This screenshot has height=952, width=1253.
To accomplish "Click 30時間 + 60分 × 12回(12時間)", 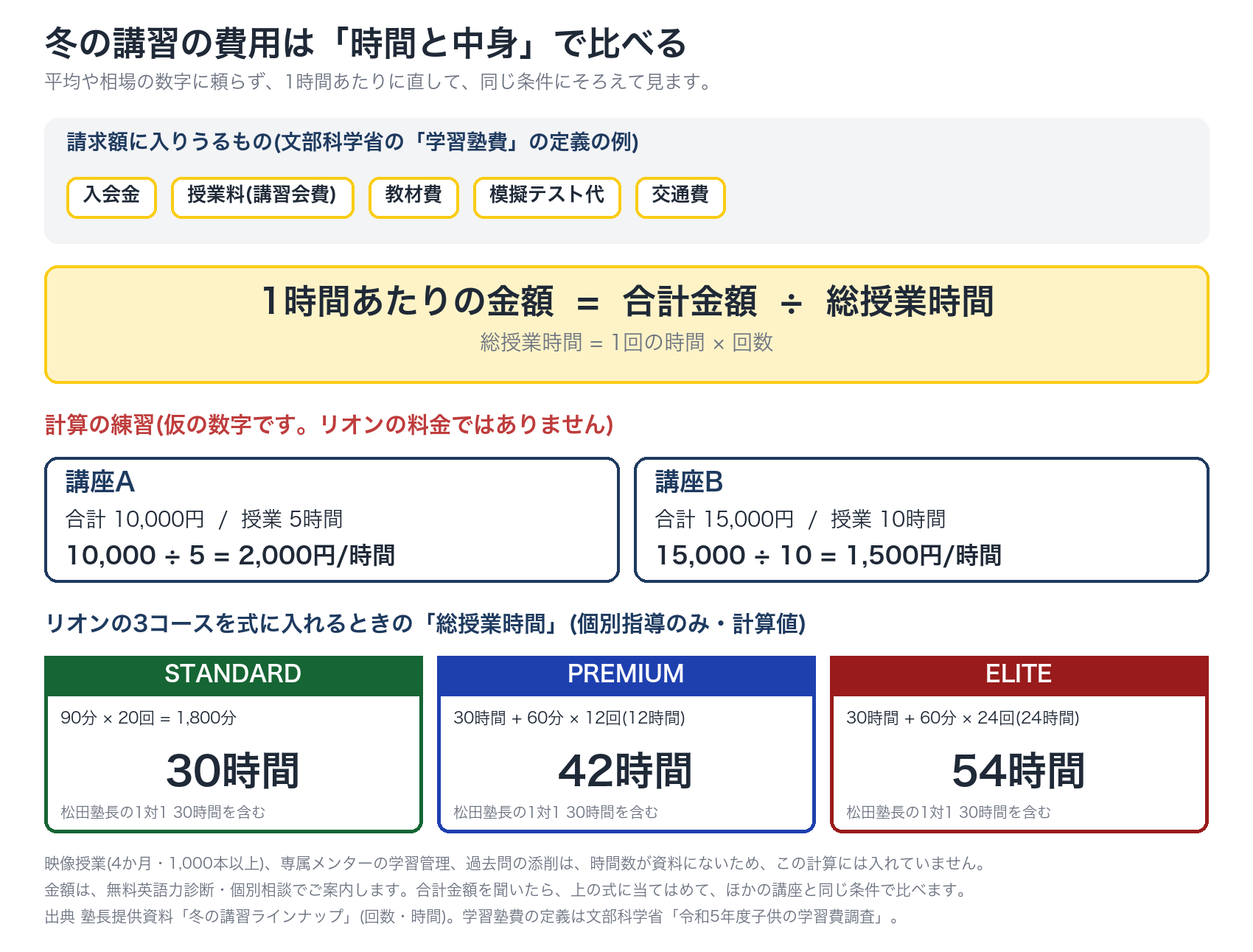I will click(569, 718).
